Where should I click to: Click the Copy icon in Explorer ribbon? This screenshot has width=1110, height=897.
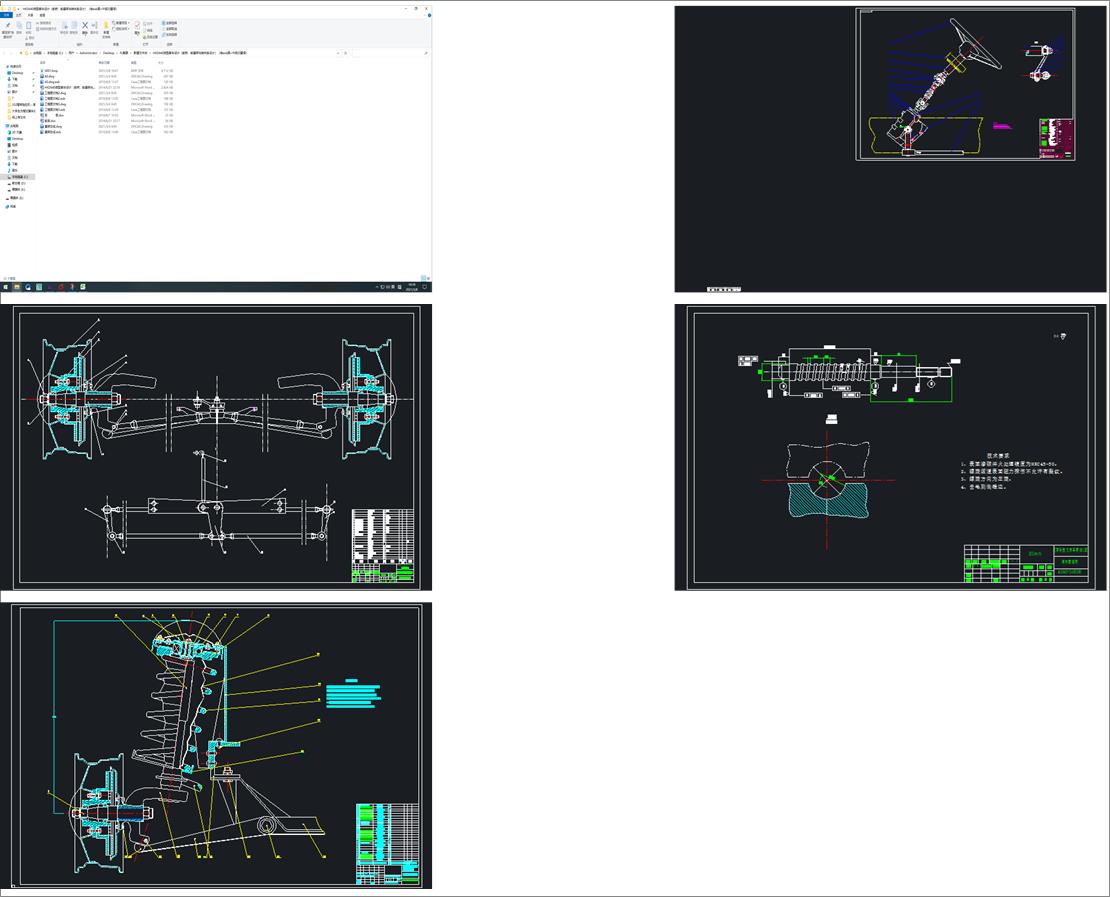coord(19,25)
